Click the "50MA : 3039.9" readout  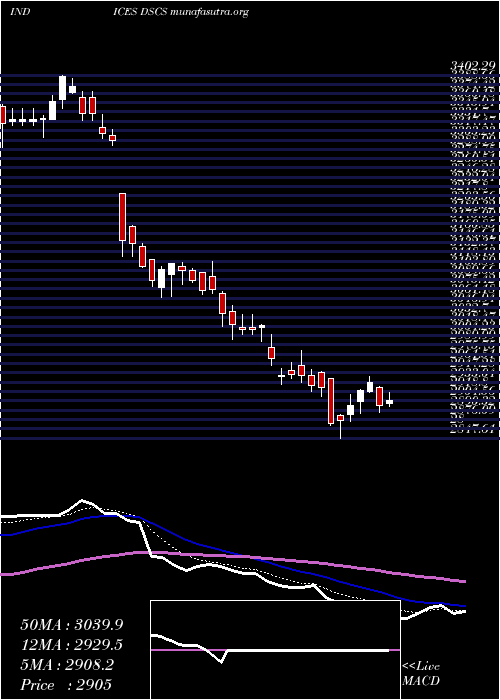[x=71, y=625]
